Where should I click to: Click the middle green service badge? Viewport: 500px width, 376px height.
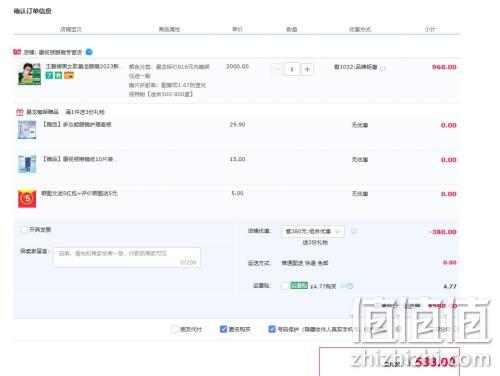[x=58, y=76]
